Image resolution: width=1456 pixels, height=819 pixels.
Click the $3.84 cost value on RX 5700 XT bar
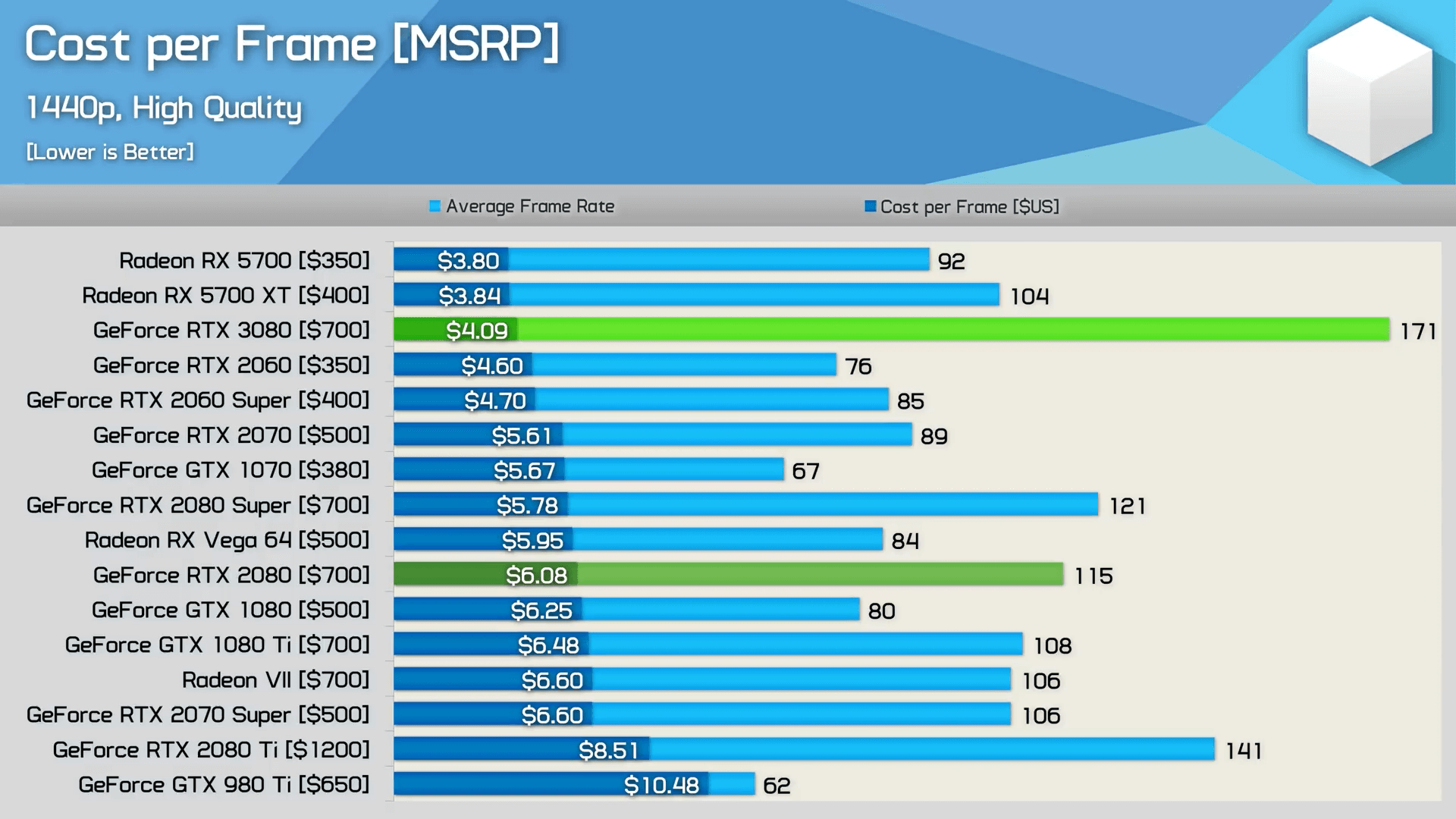(469, 296)
